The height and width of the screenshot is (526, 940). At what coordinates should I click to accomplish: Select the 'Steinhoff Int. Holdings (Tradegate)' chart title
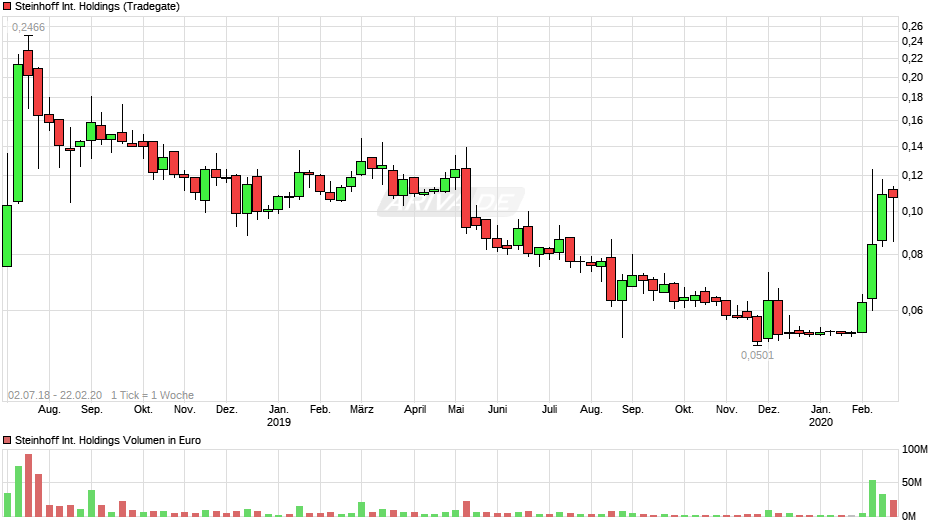pos(97,7)
